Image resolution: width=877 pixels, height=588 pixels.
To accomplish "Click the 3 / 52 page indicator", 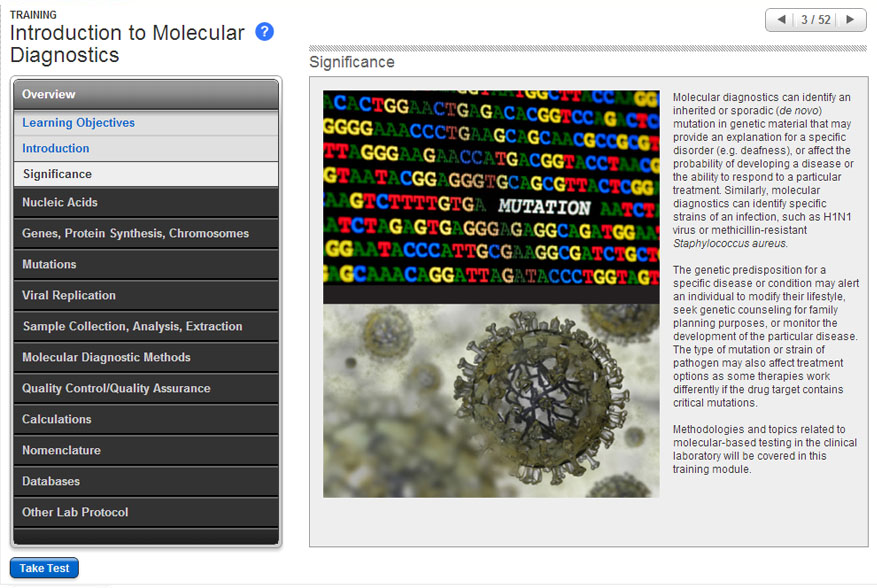I will coord(815,20).
